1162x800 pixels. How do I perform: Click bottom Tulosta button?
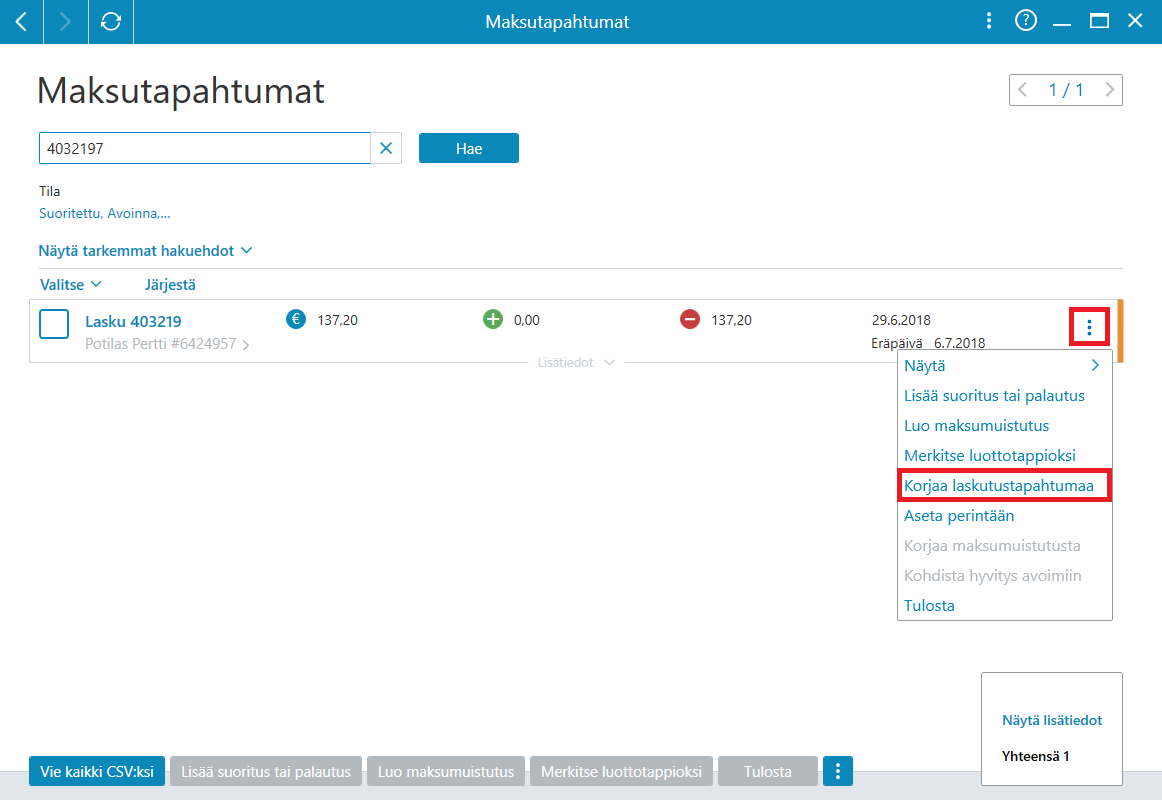[768, 771]
